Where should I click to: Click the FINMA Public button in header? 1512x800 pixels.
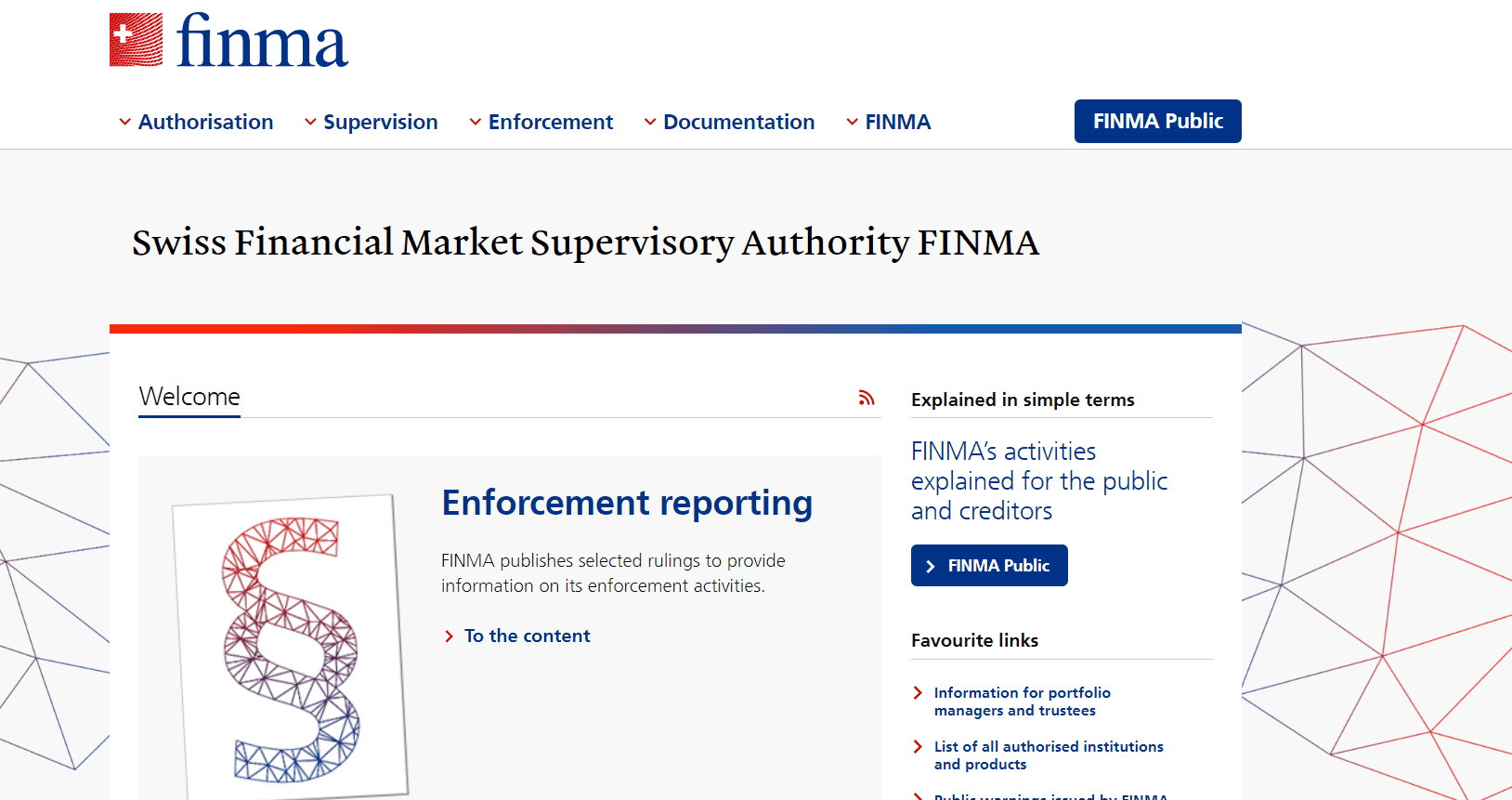coord(1158,121)
